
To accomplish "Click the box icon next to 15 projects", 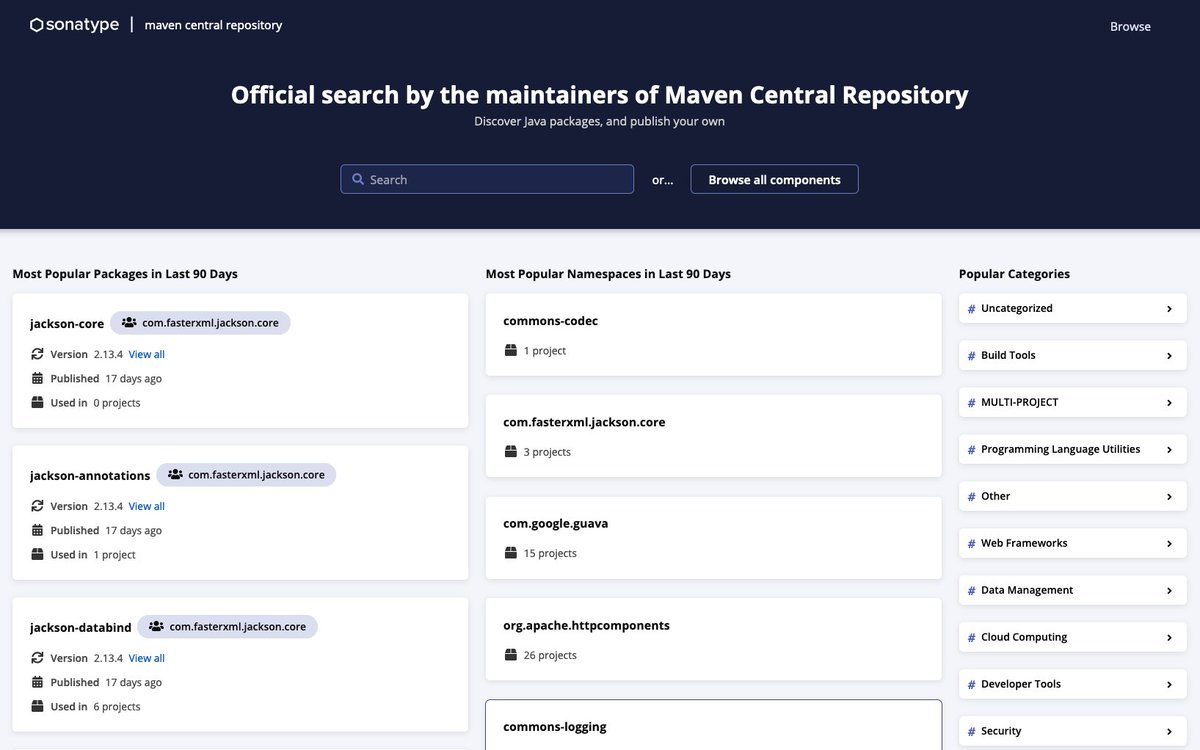I will pyautogui.click(x=510, y=553).
